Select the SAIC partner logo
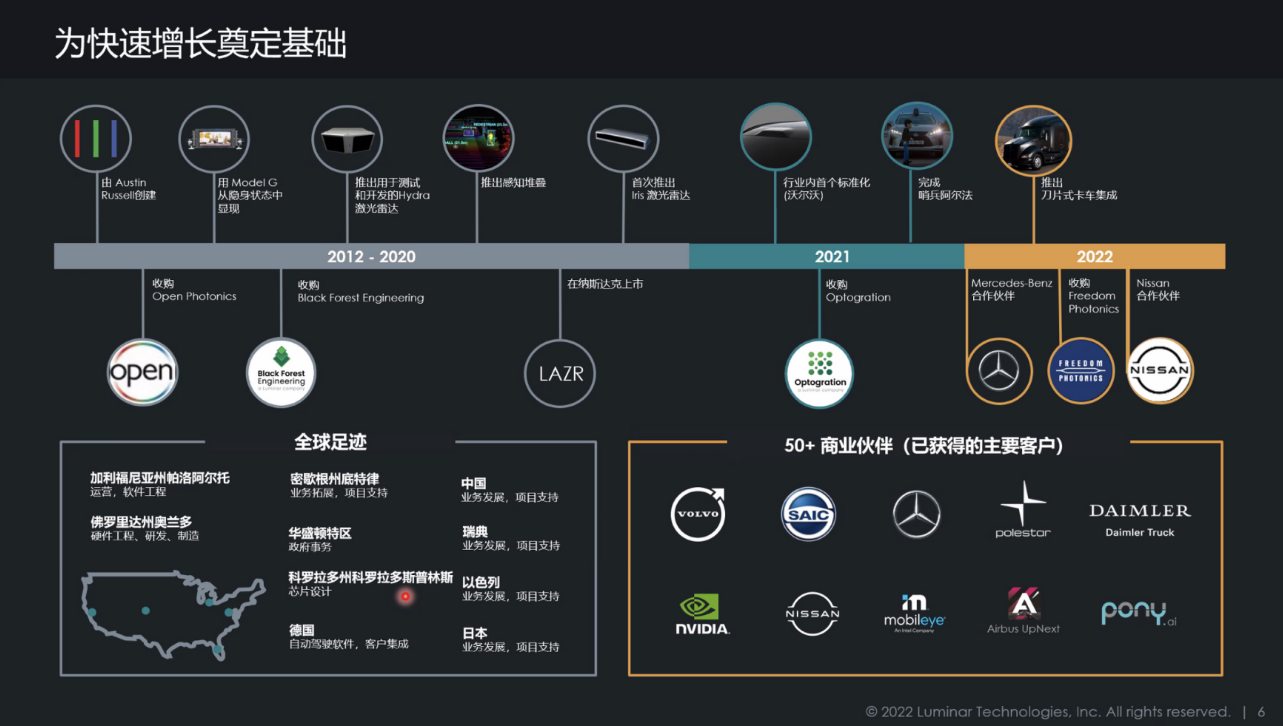 point(808,514)
